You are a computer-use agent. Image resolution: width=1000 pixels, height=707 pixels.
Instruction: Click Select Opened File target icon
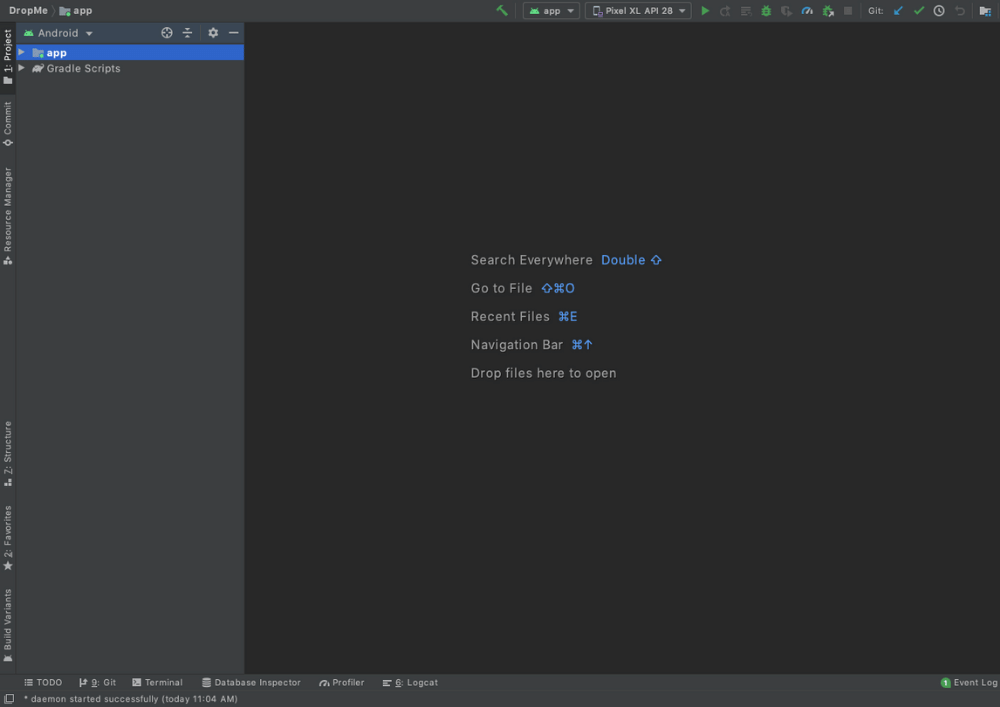[166, 33]
